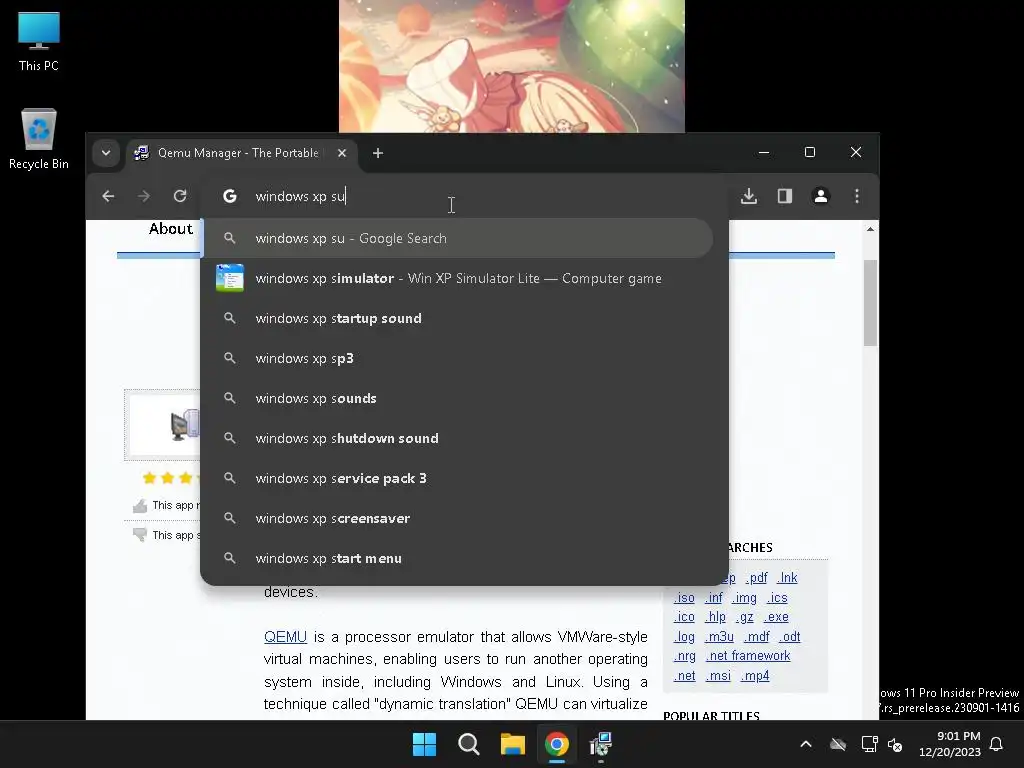Select 'windows xp screensaver' suggestion
The width and height of the screenshot is (1024, 768).
tap(456, 518)
